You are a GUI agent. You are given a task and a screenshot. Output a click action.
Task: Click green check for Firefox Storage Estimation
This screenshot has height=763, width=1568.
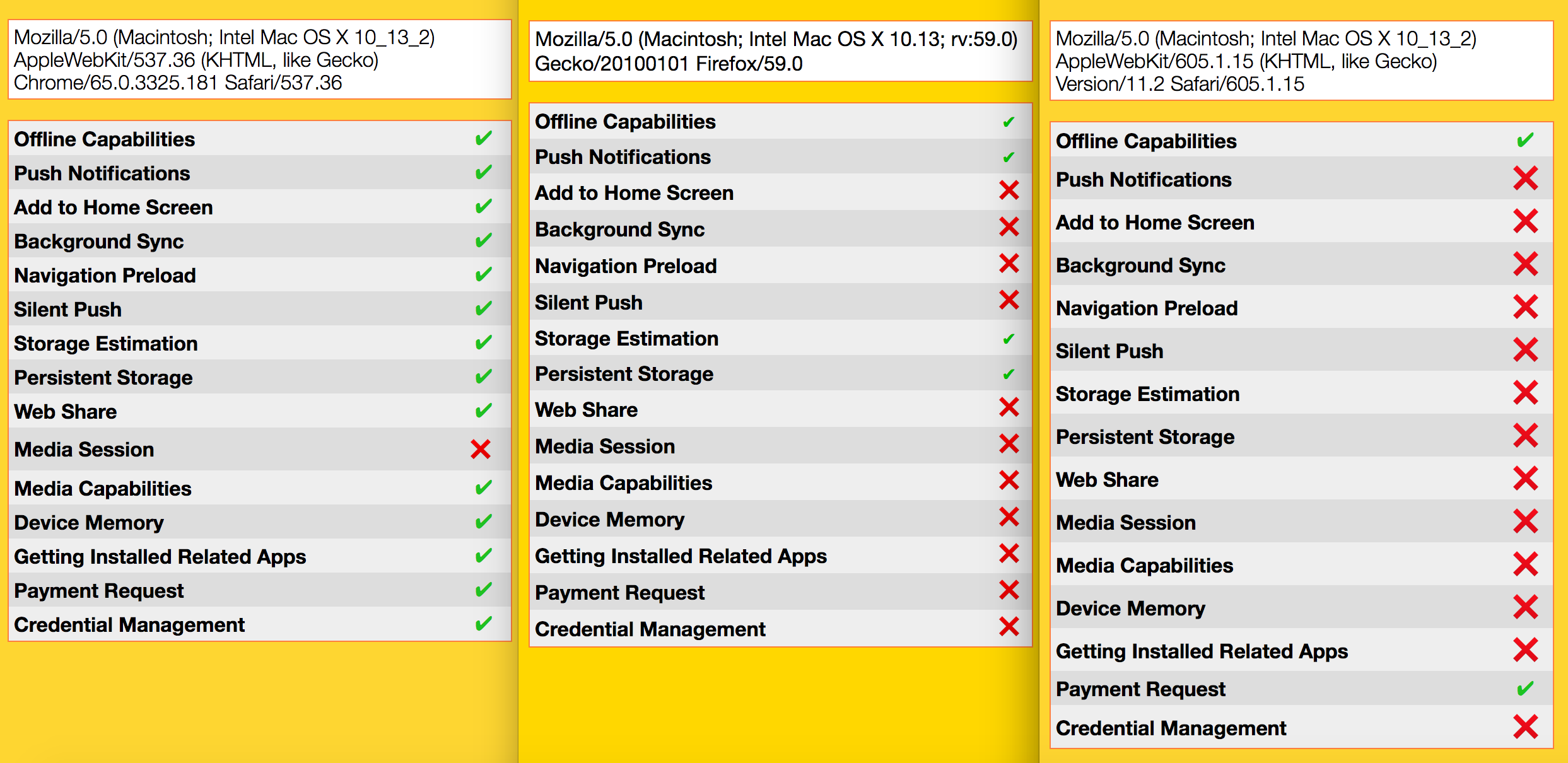[x=1009, y=339]
